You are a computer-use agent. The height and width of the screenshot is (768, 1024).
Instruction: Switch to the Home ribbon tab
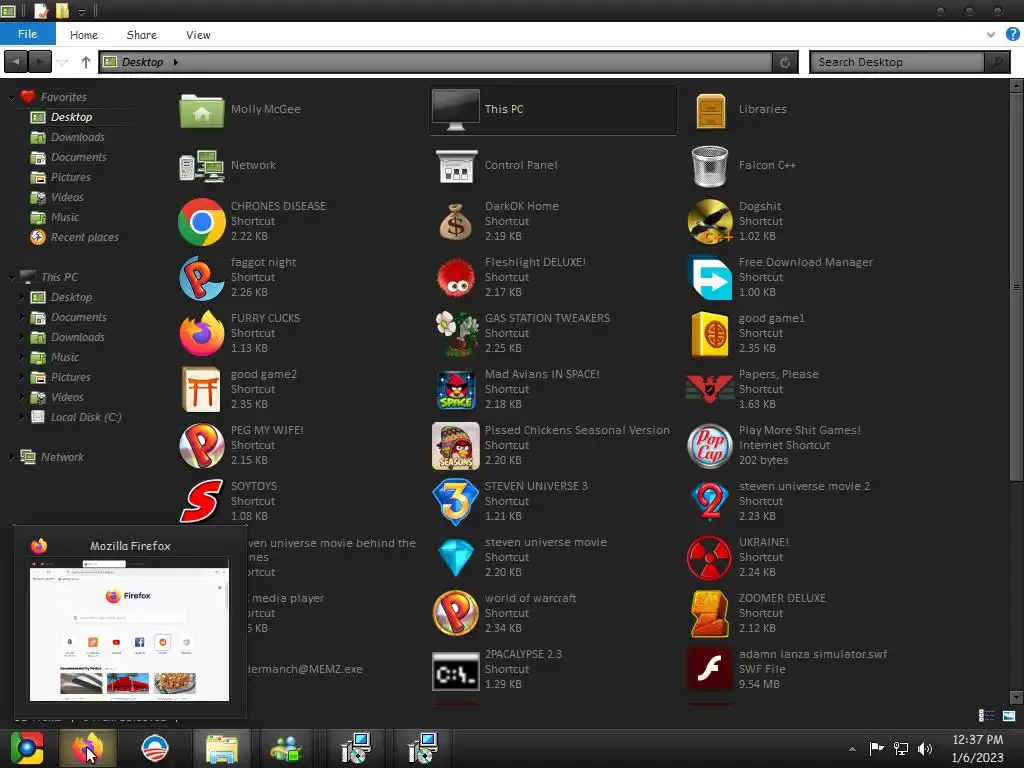coord(84,35)
